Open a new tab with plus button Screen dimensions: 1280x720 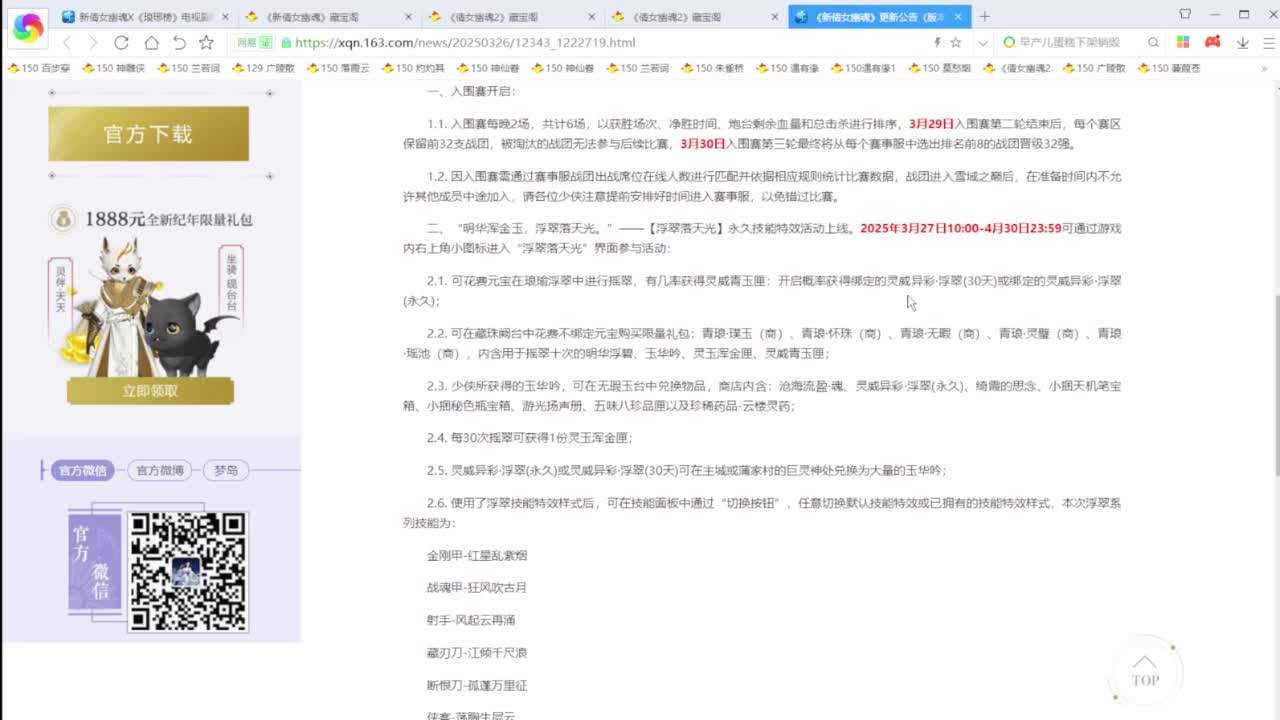[x=984, y=16]
